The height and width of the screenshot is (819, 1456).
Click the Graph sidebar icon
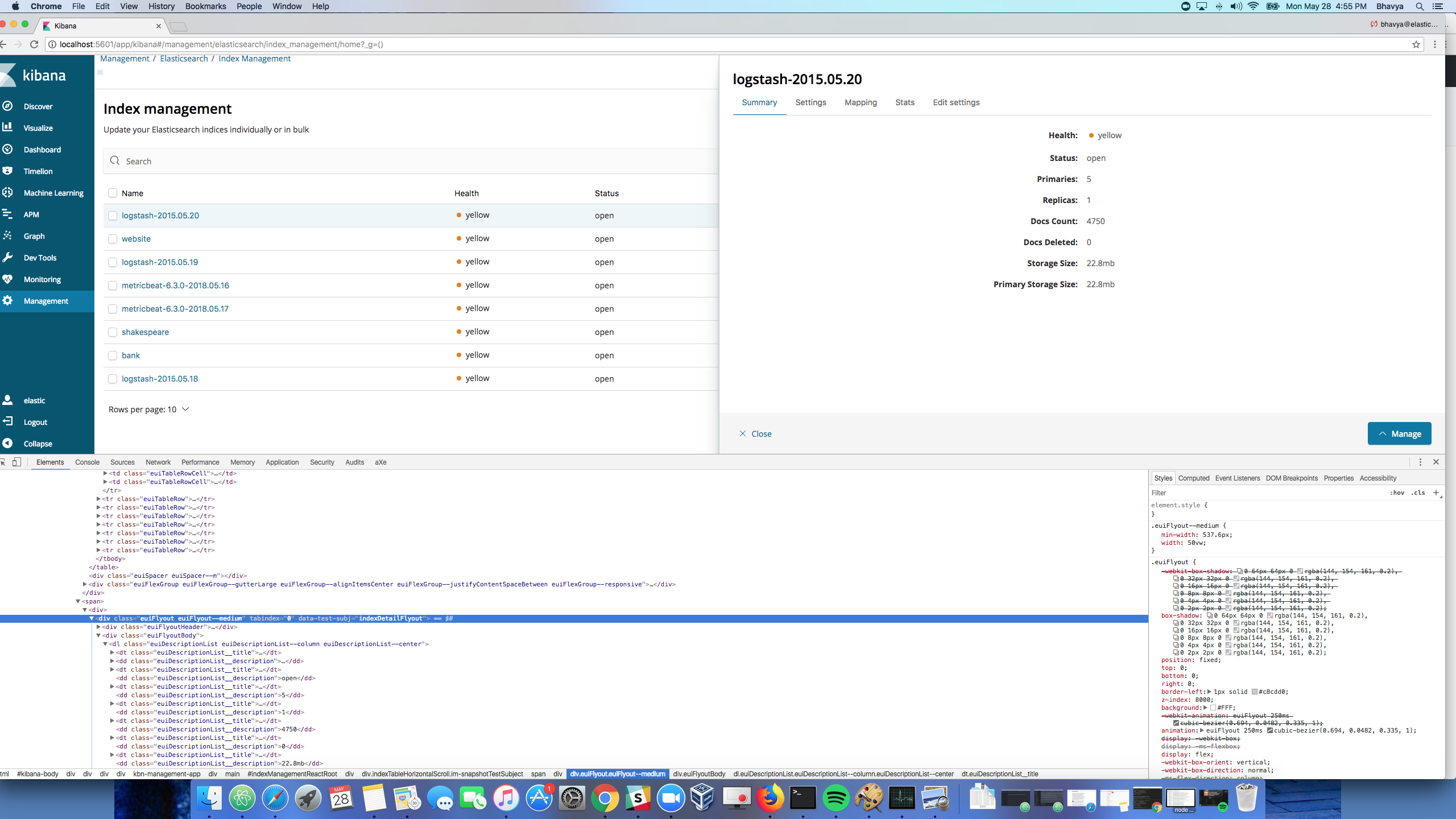click(x=7, y=235)
